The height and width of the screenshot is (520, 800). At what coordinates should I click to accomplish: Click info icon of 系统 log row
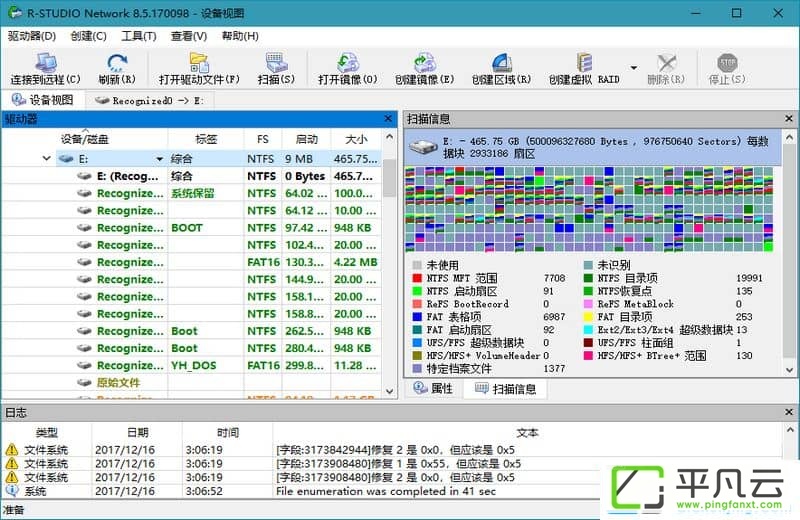tap(12, 491)
